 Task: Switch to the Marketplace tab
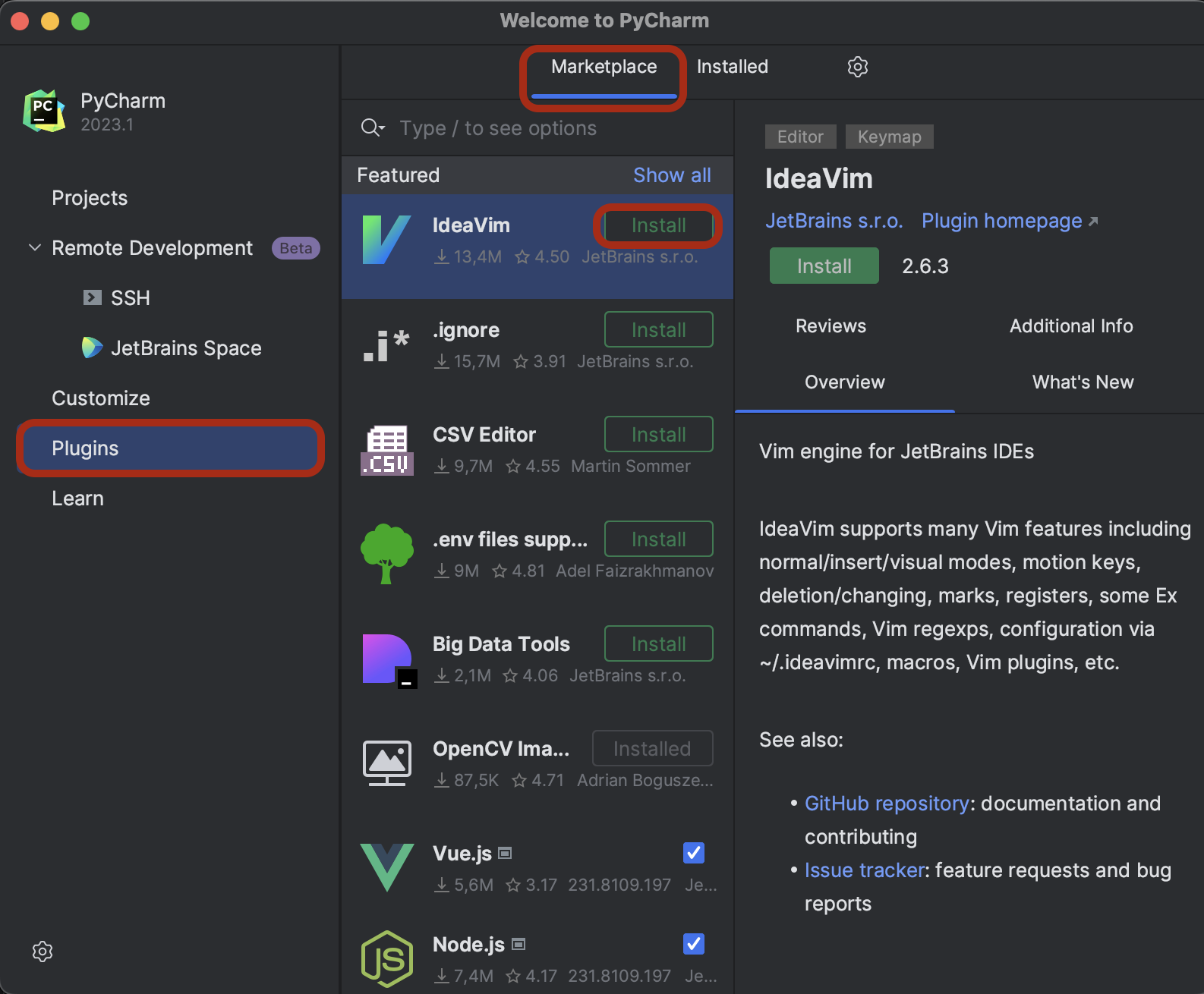coord(604,67)
